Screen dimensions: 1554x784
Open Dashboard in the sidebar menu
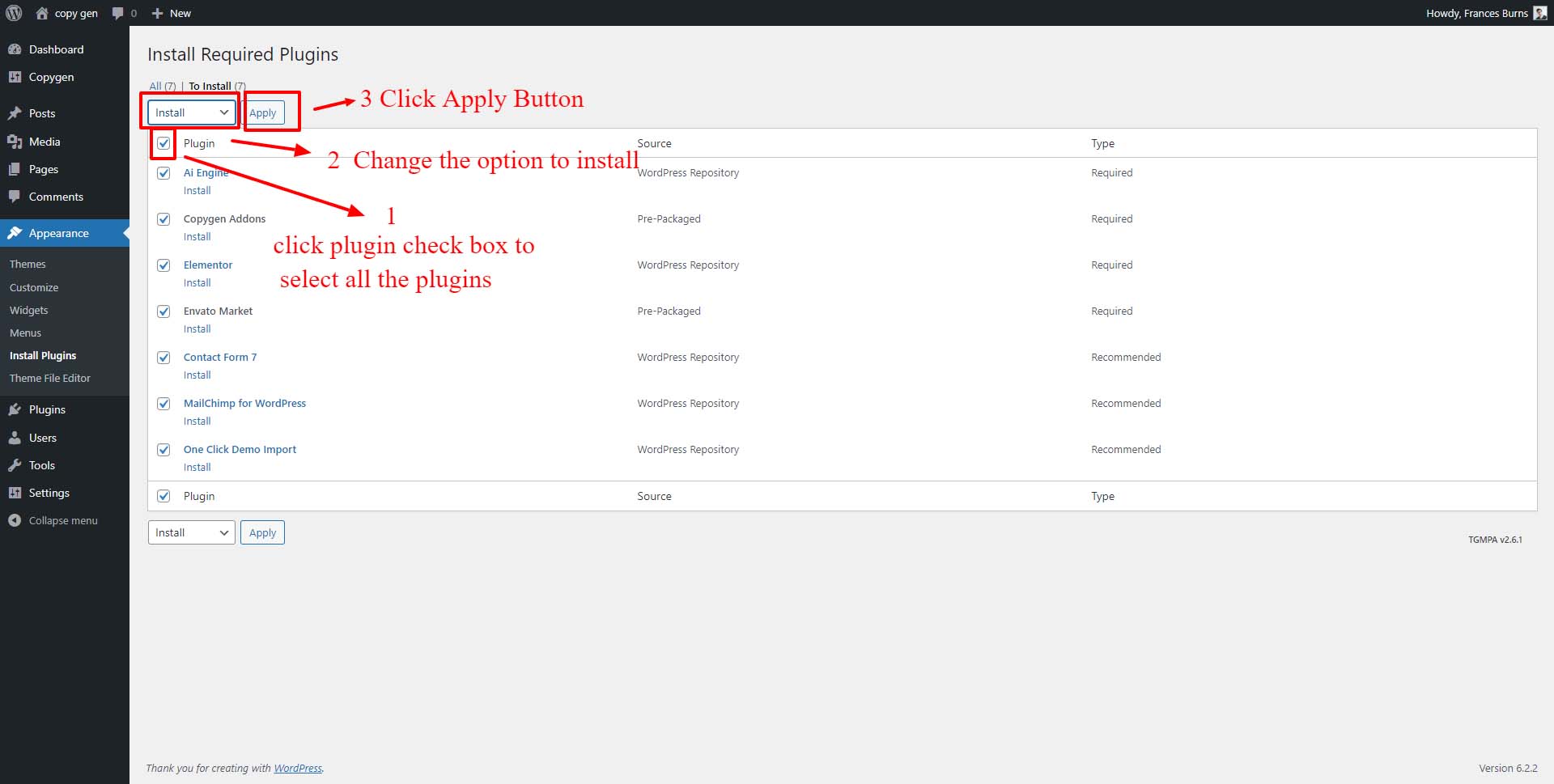tap(56, 49)
